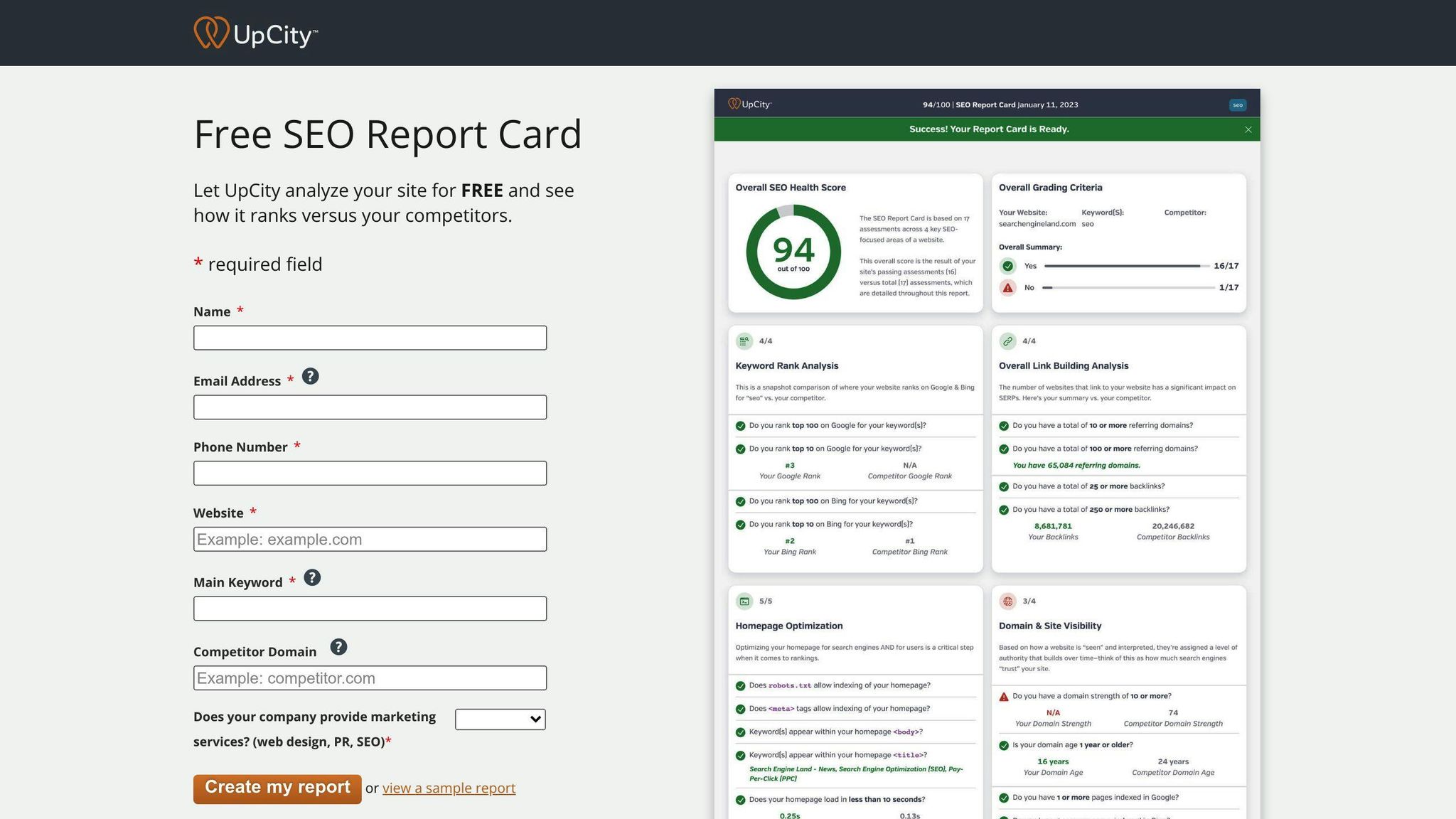Viewport: 1456px width, 819px height.
Task: Click check icon for 25 or more backlinks
Action: (1004, 487)
